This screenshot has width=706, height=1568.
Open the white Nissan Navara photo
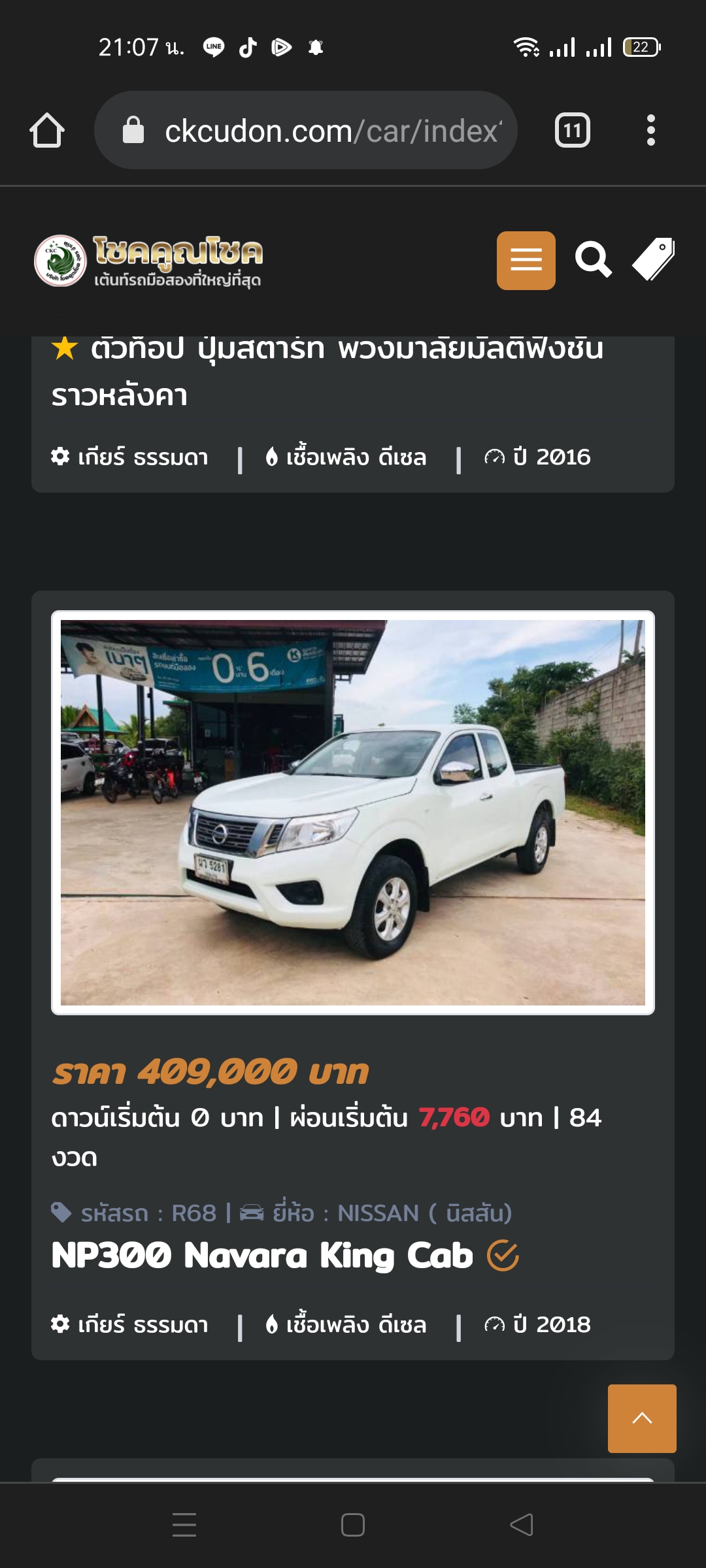click(353, 812)
